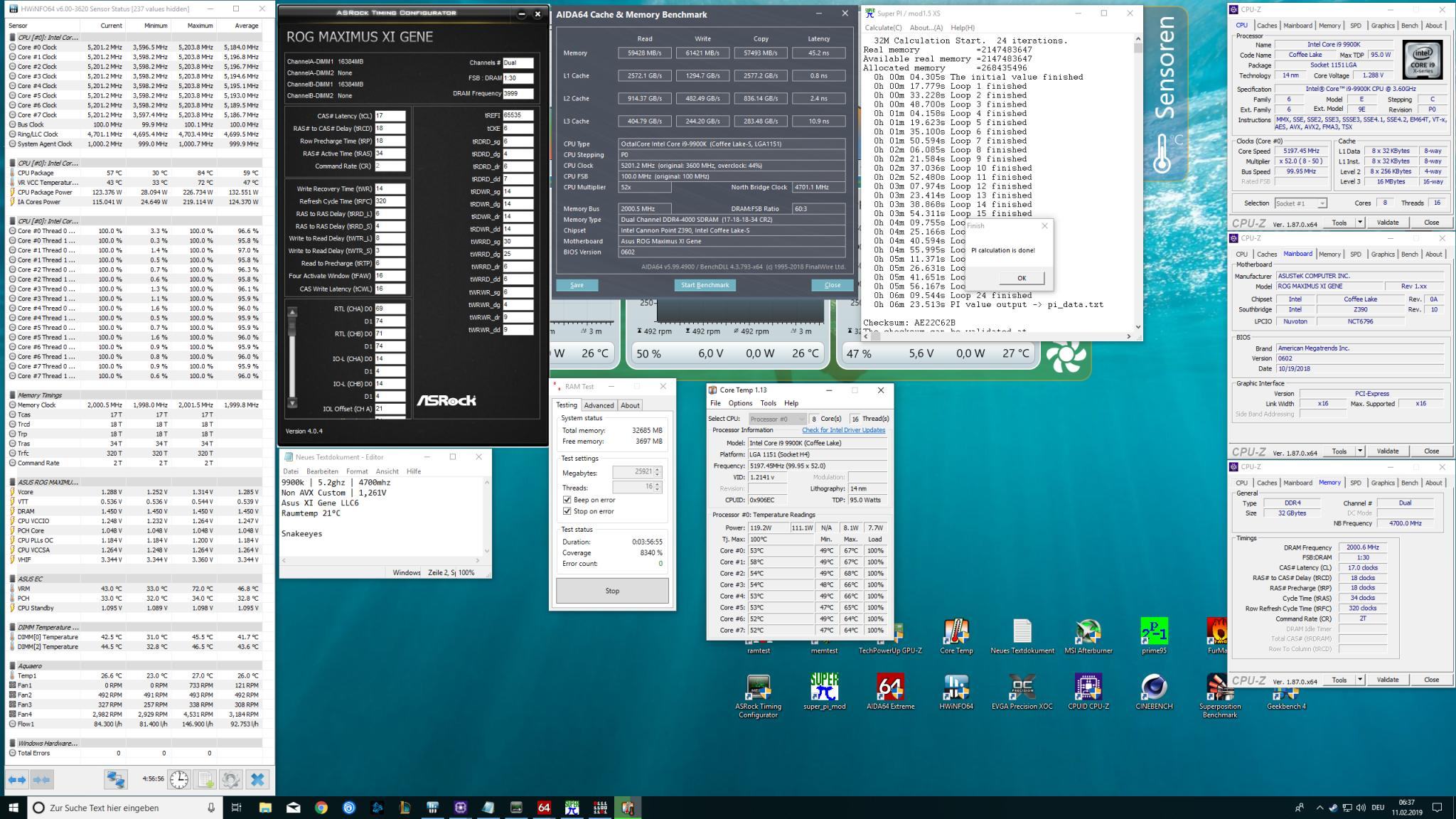Open Tools dropdown arrow in top CPU-Z window
The height and width of the screenshot is (819, 1456).
(x=1359, y=223)
